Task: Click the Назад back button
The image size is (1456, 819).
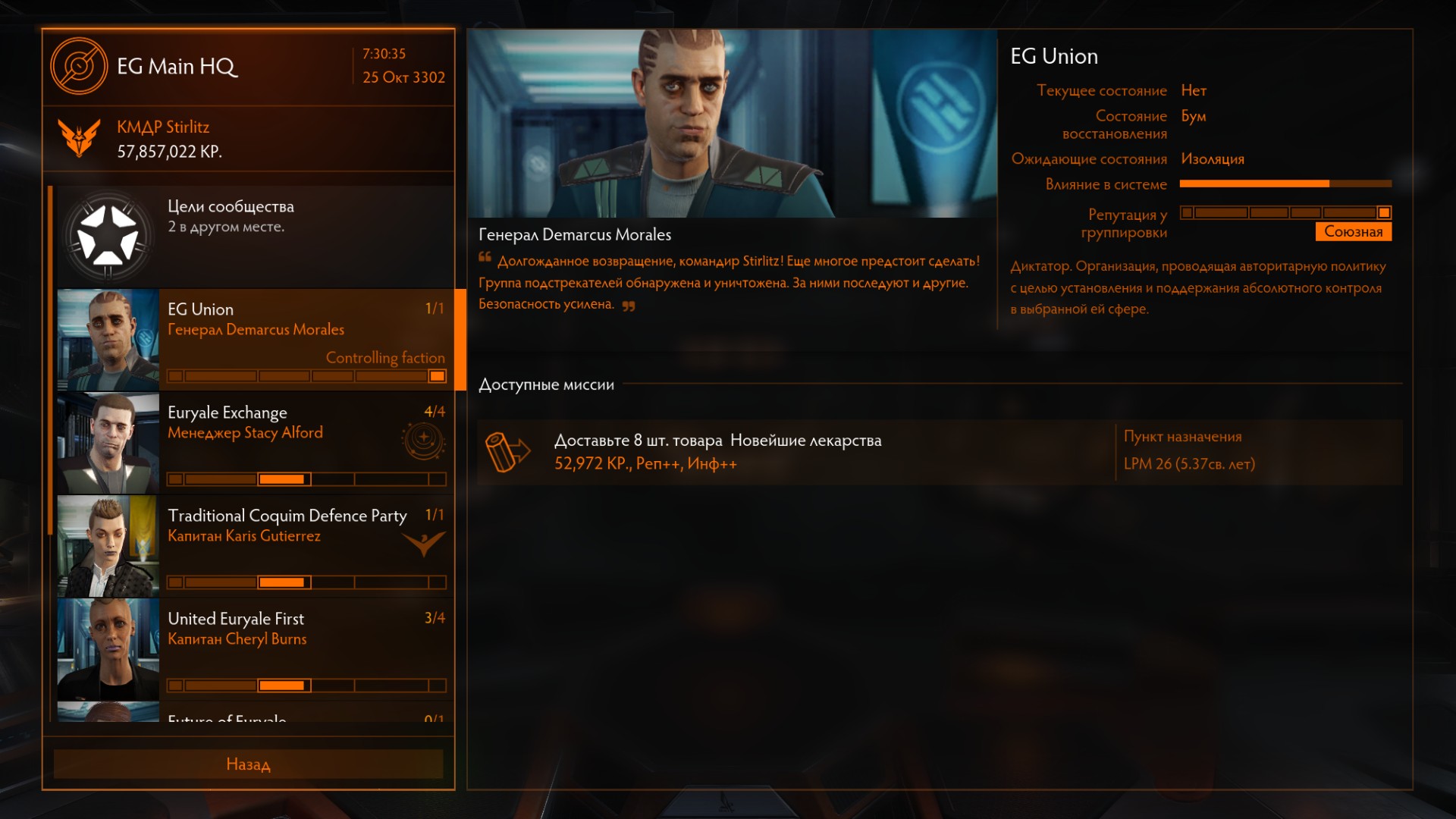Action: pos(248,764)
